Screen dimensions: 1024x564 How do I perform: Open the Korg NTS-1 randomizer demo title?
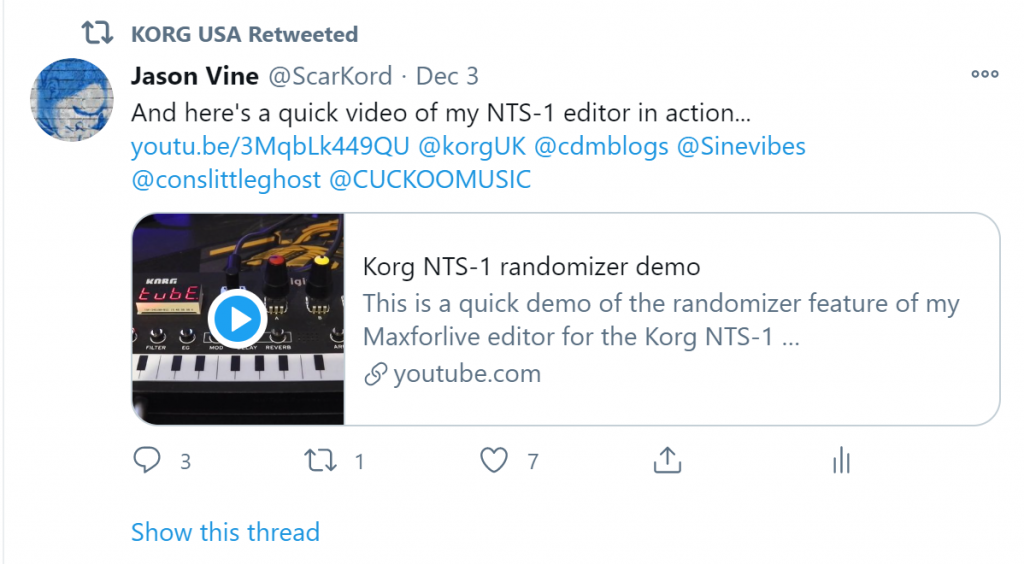click(x=531, y=267)
